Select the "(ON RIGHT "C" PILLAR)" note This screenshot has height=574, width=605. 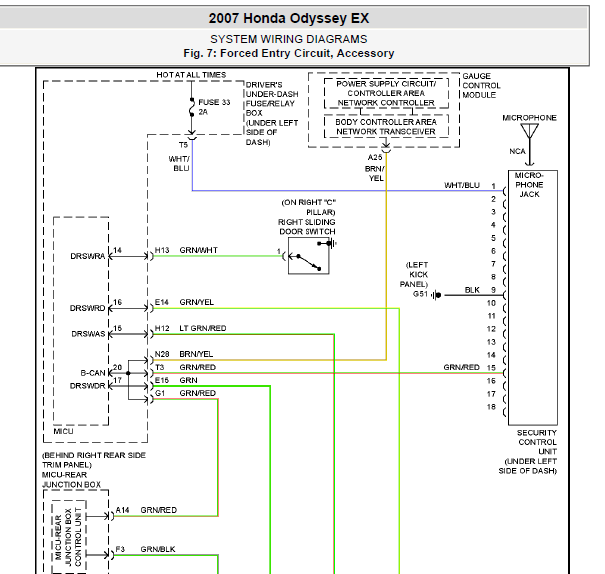coord(309,207)
